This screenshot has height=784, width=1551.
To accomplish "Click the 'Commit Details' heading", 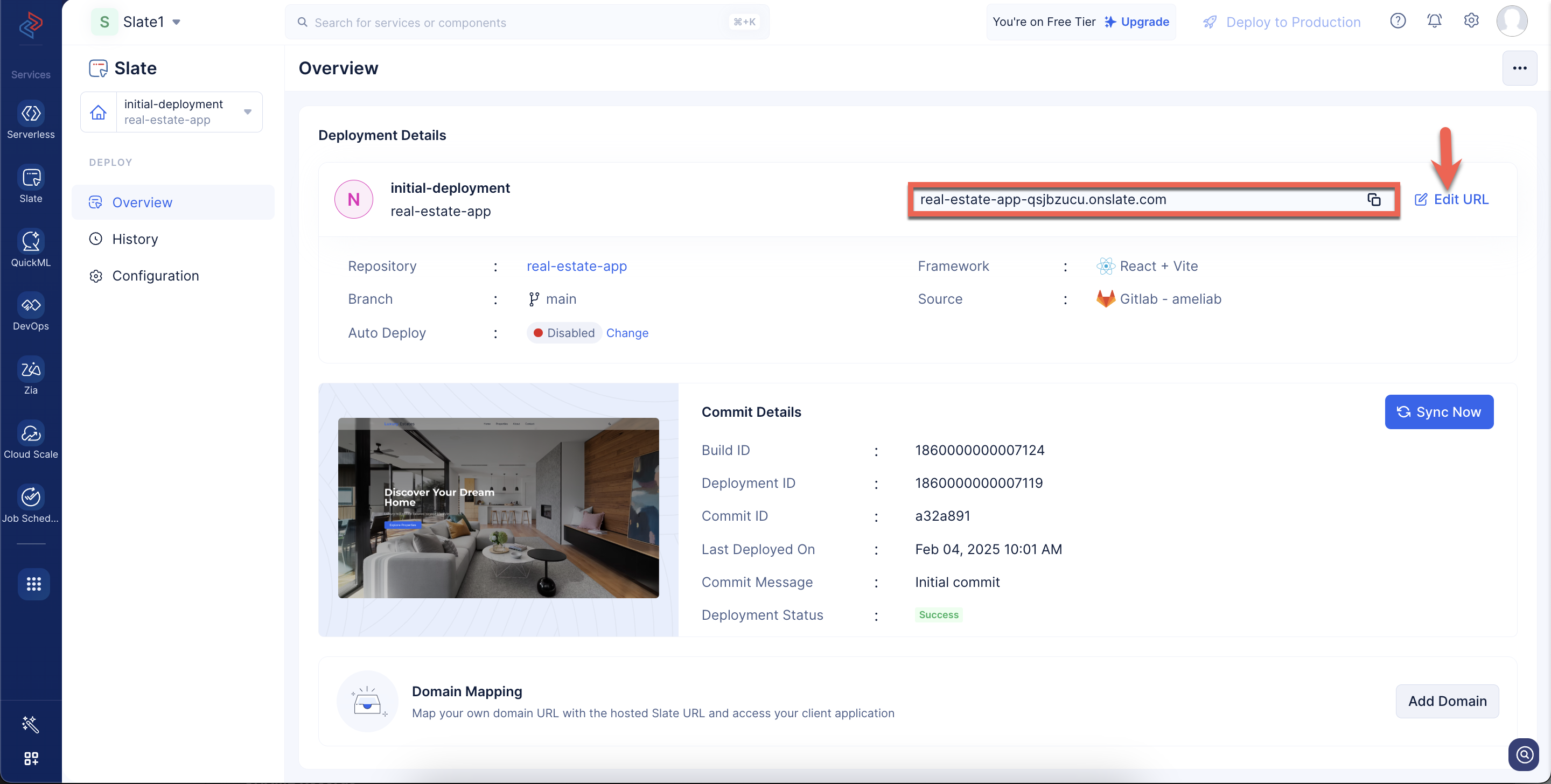I will pos(751,412).
